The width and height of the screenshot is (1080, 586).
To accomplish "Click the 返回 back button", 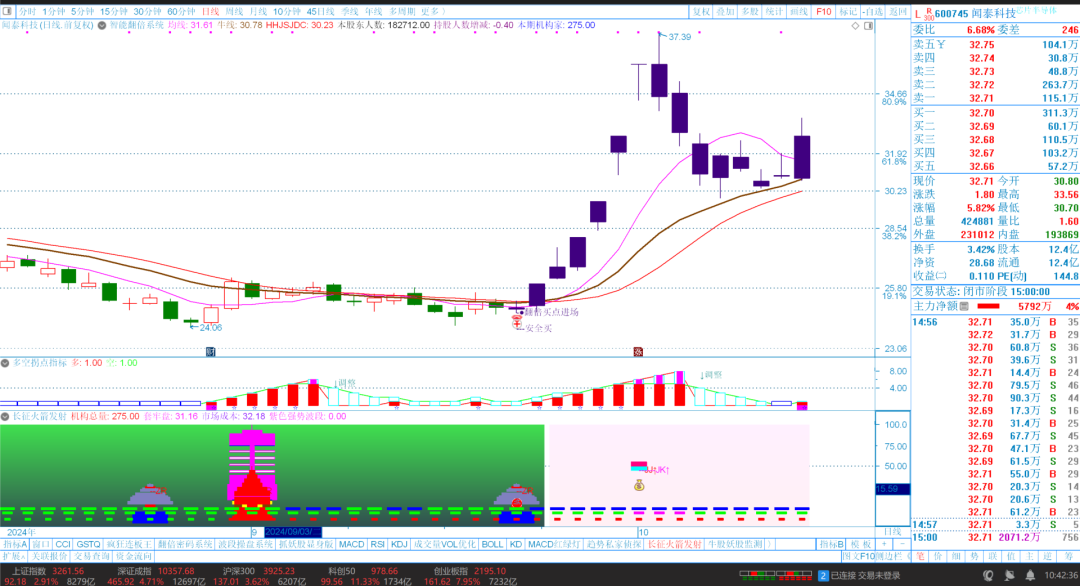I will coord(898,12).
